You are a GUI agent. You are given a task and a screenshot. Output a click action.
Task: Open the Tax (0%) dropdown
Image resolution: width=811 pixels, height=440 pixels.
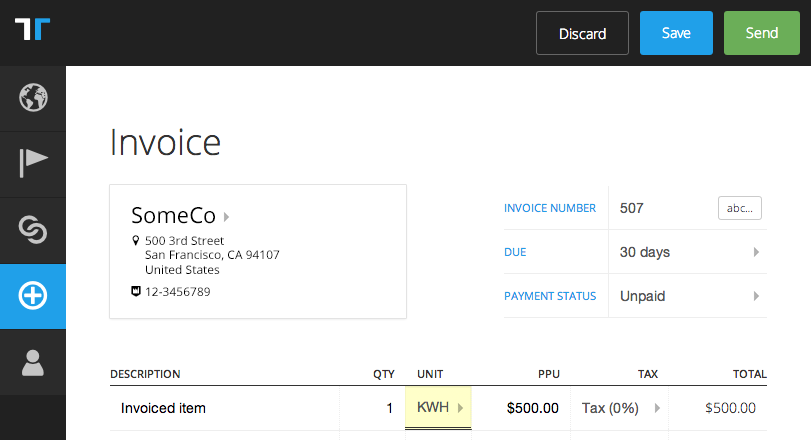(620, 408)
